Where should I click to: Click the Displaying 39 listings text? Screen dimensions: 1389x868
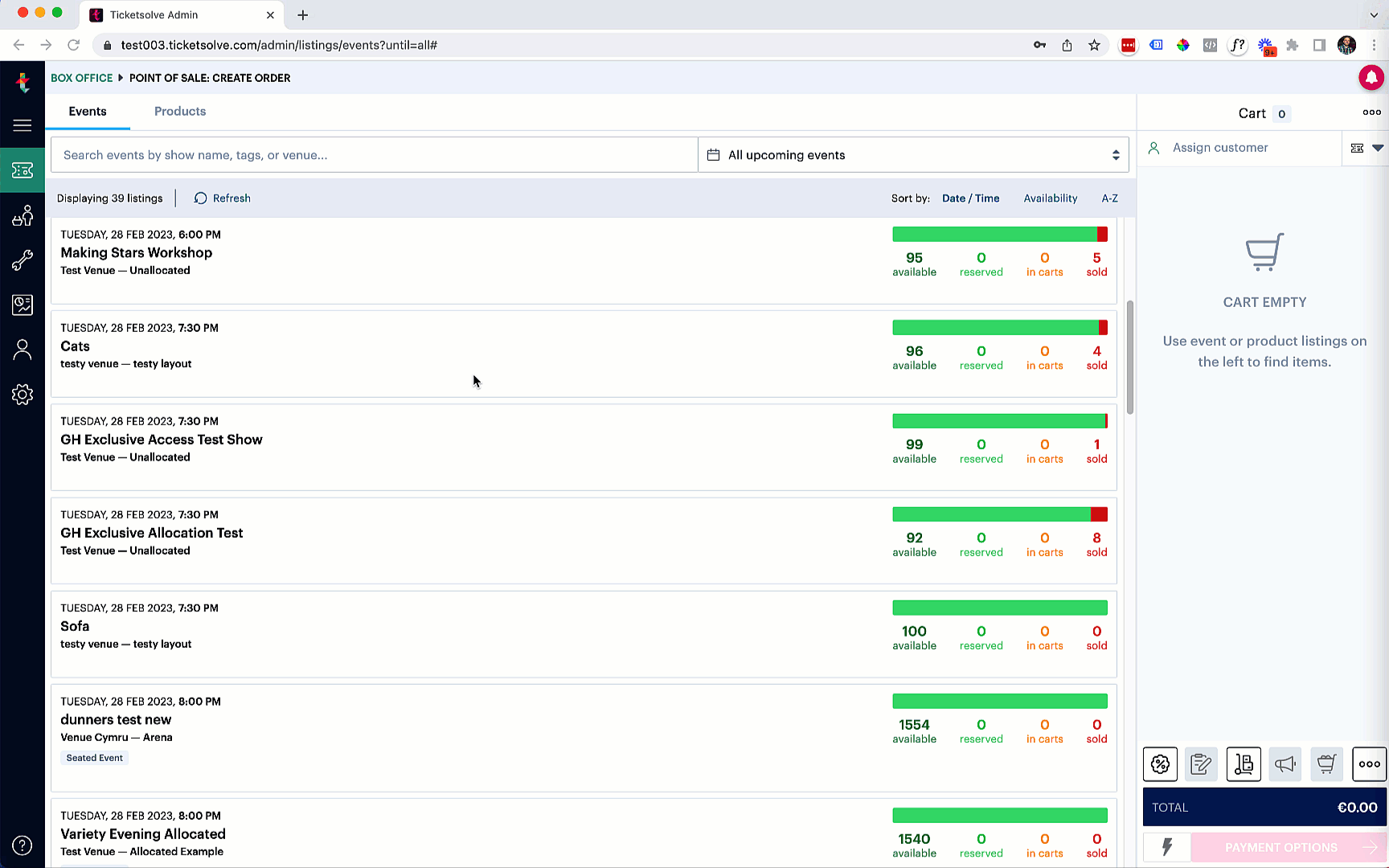coord(110,199)
